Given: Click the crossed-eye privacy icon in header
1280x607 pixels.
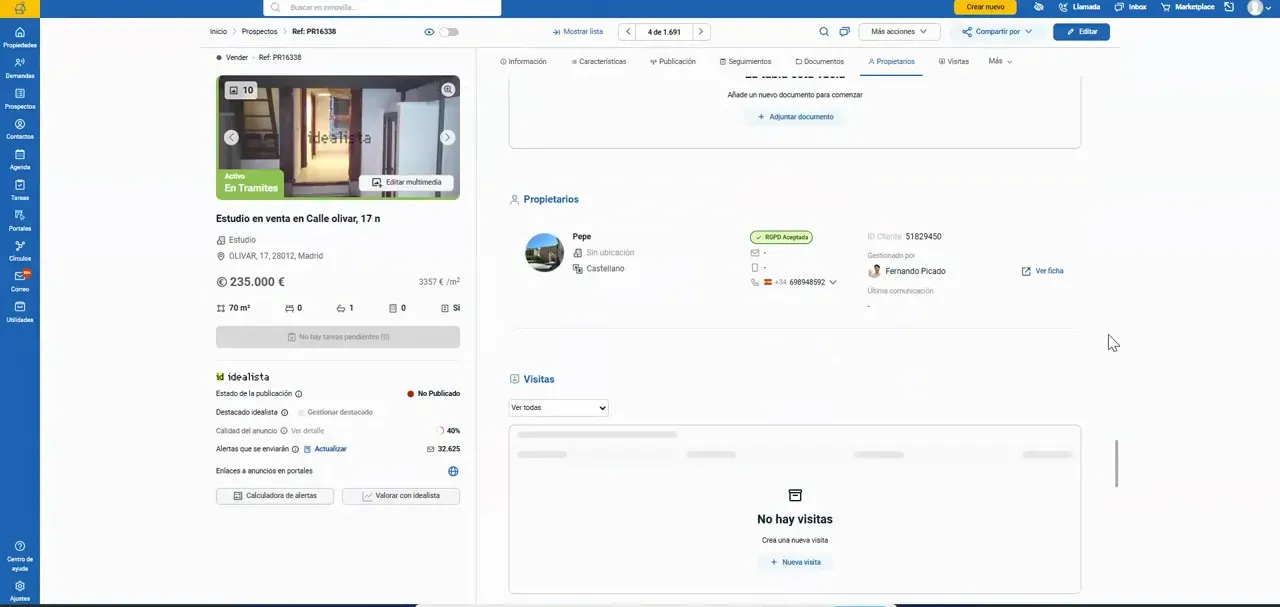Looking at the screenshot, I should [1039, 7].
